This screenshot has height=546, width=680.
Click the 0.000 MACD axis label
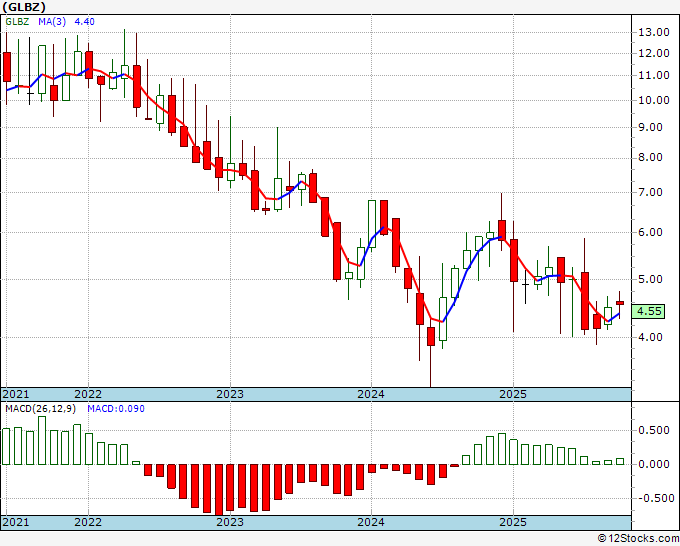654,464
